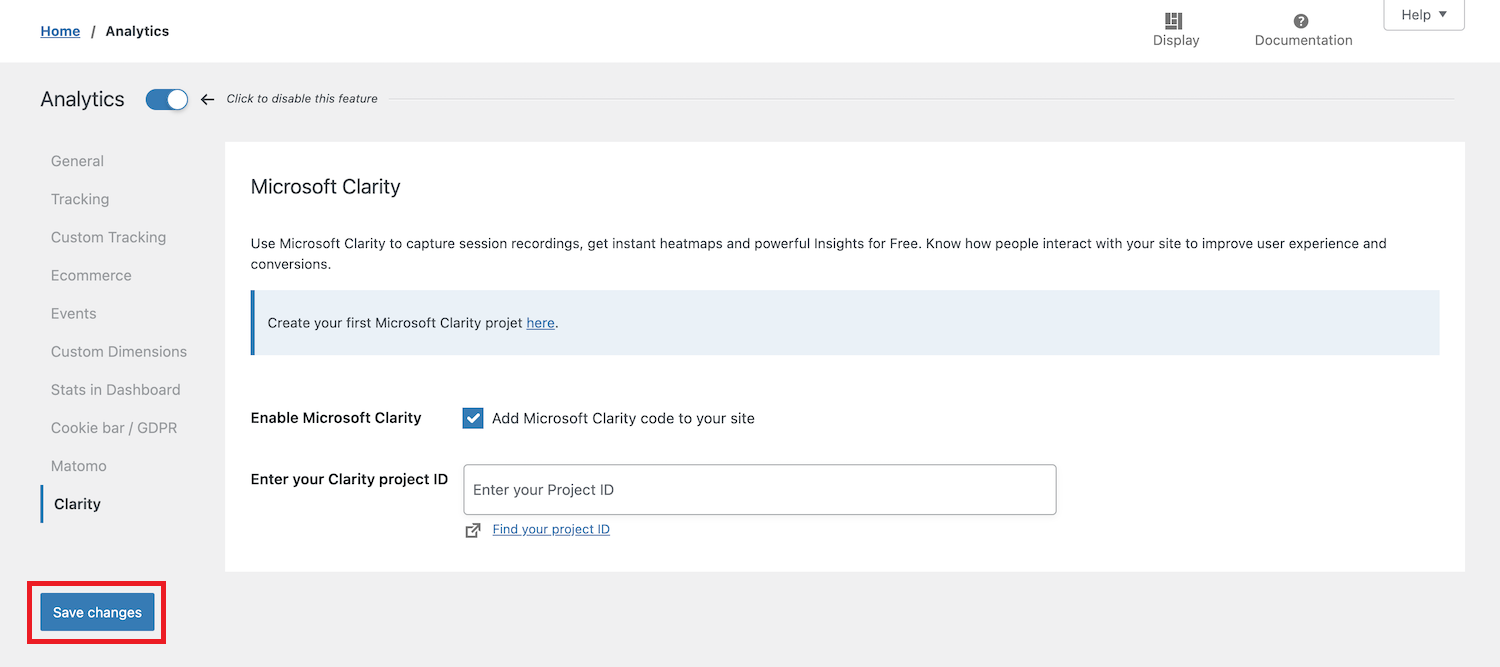The width and height of the screenshot is (1500, 667).
Task: Disable the Analytics feature toggle
Action: (167, 99)
